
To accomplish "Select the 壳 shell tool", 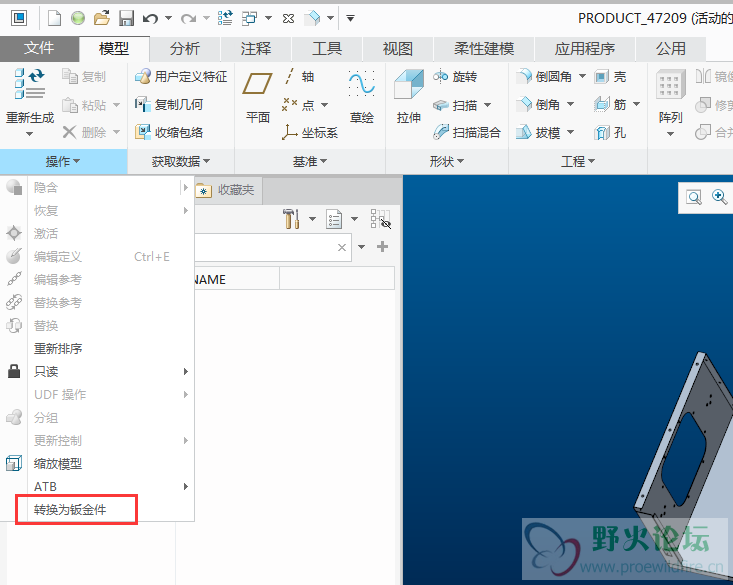I will [x=610, y=76].
